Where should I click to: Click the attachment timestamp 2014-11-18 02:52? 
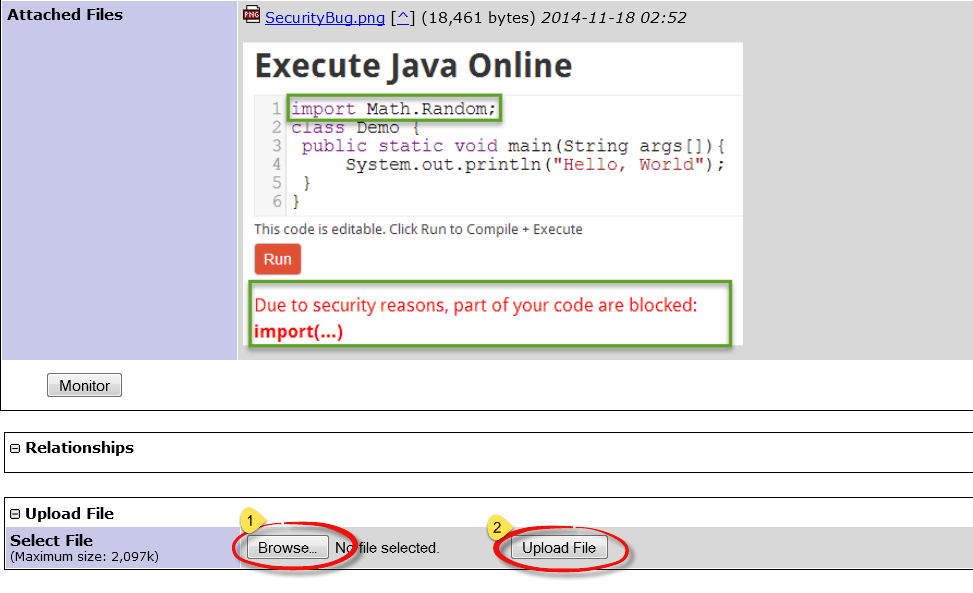coord(613,18)
